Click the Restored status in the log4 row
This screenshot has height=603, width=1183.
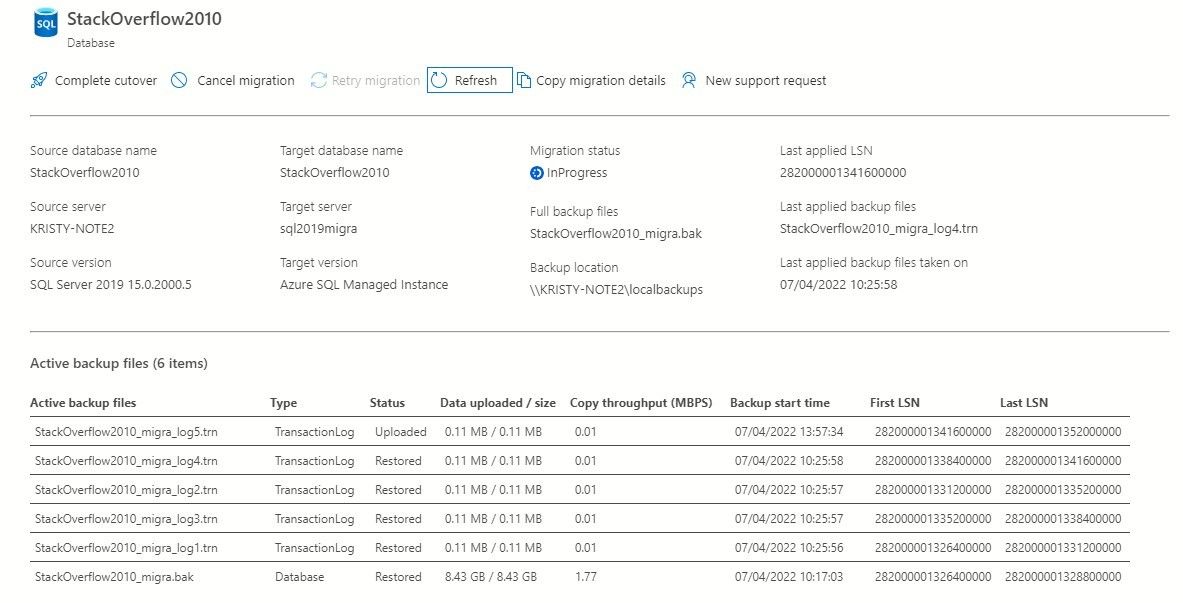click(398, 460)
